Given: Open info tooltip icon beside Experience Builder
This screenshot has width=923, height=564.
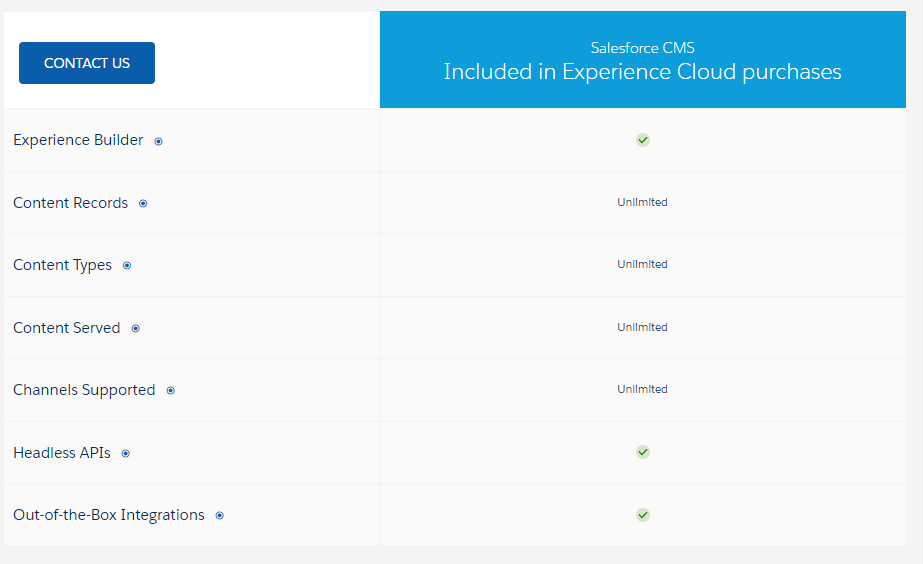Looking at the screenshot, I should point(158,141).
